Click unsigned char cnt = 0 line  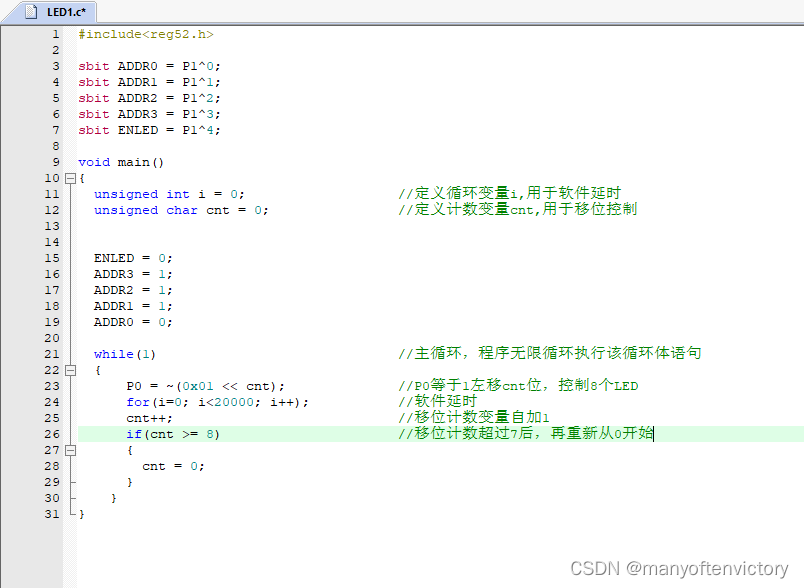pos(181,210)
